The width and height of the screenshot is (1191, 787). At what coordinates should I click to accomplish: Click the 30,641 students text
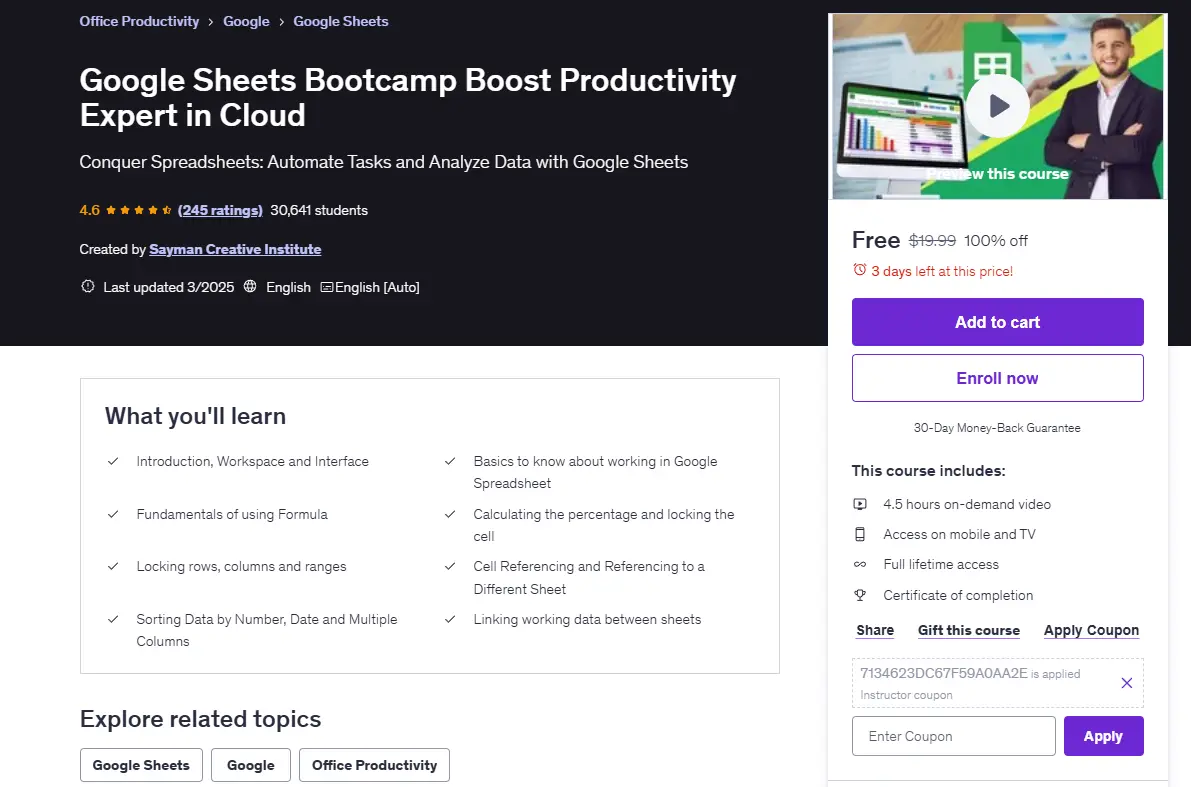pyautogui.click(x=319, y=210)
